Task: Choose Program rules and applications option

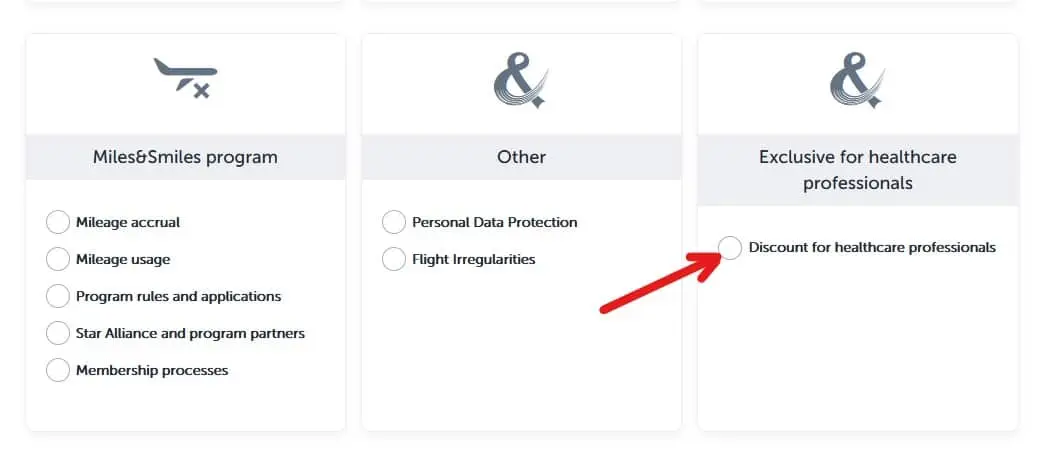Action: pyautogui.click(x=58, y=296)
